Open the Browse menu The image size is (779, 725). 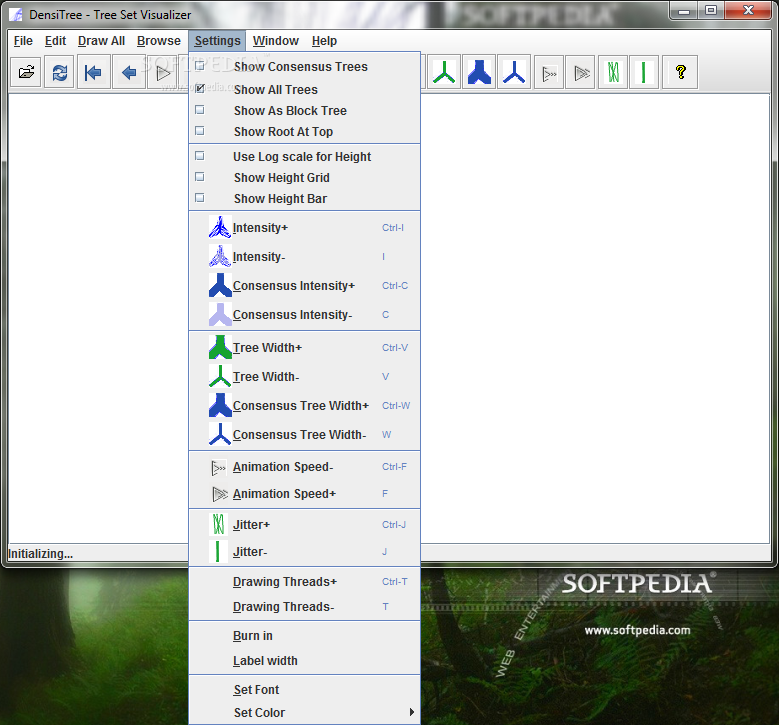pyautogui.click(x=159, y=41)
